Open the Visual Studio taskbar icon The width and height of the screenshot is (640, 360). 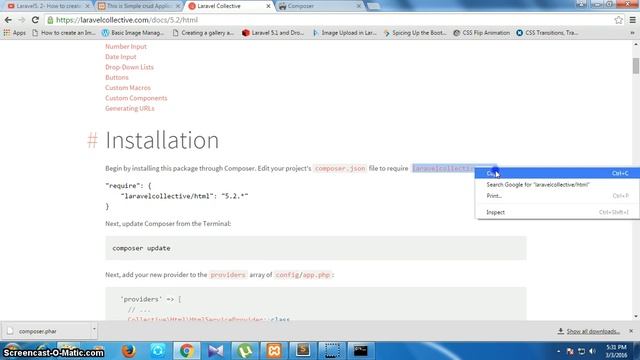tap(216, 351)
